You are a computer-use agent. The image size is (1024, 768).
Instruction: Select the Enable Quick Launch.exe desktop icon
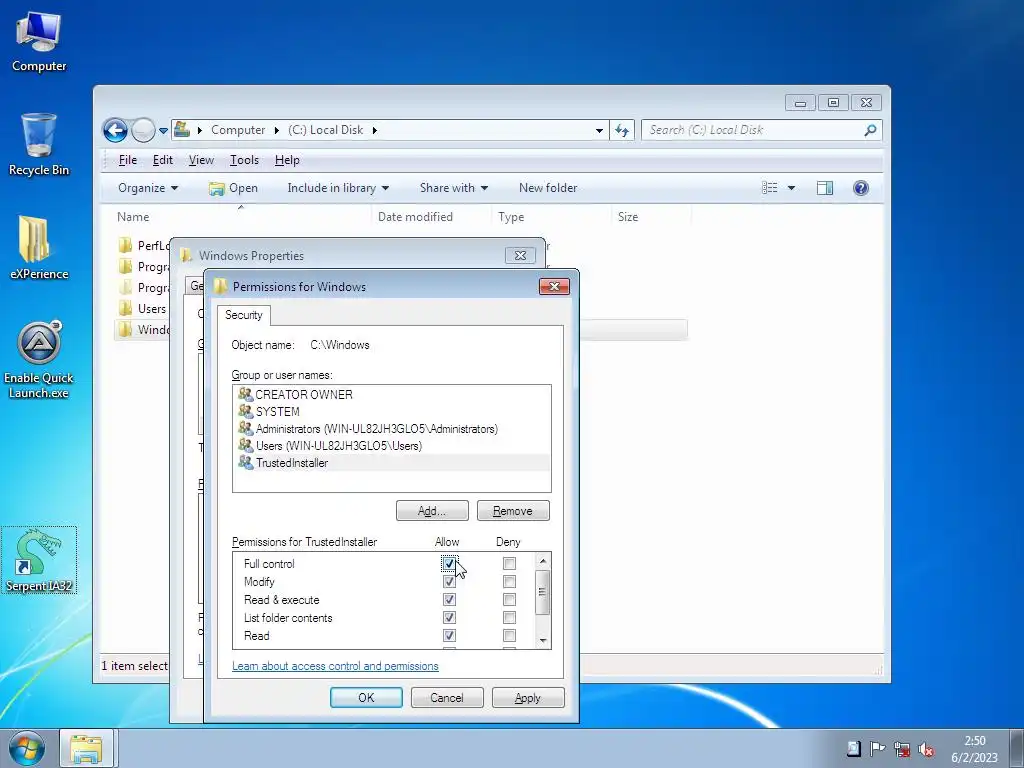click(x=39, y=360)
